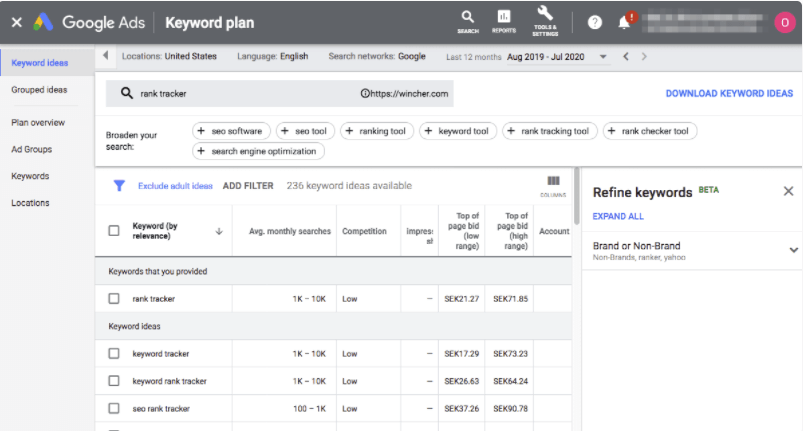Tick the checkbox for rank tracker keyword

(114, 298)
